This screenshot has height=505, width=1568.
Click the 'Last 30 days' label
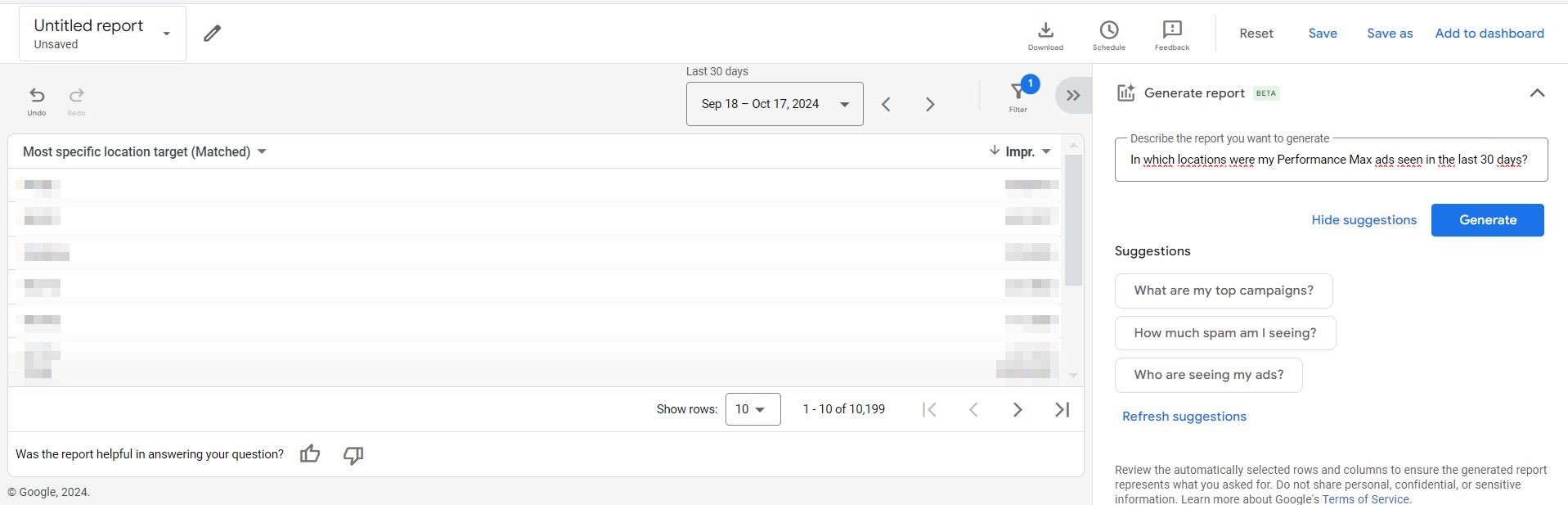click(x=717, y=71)
